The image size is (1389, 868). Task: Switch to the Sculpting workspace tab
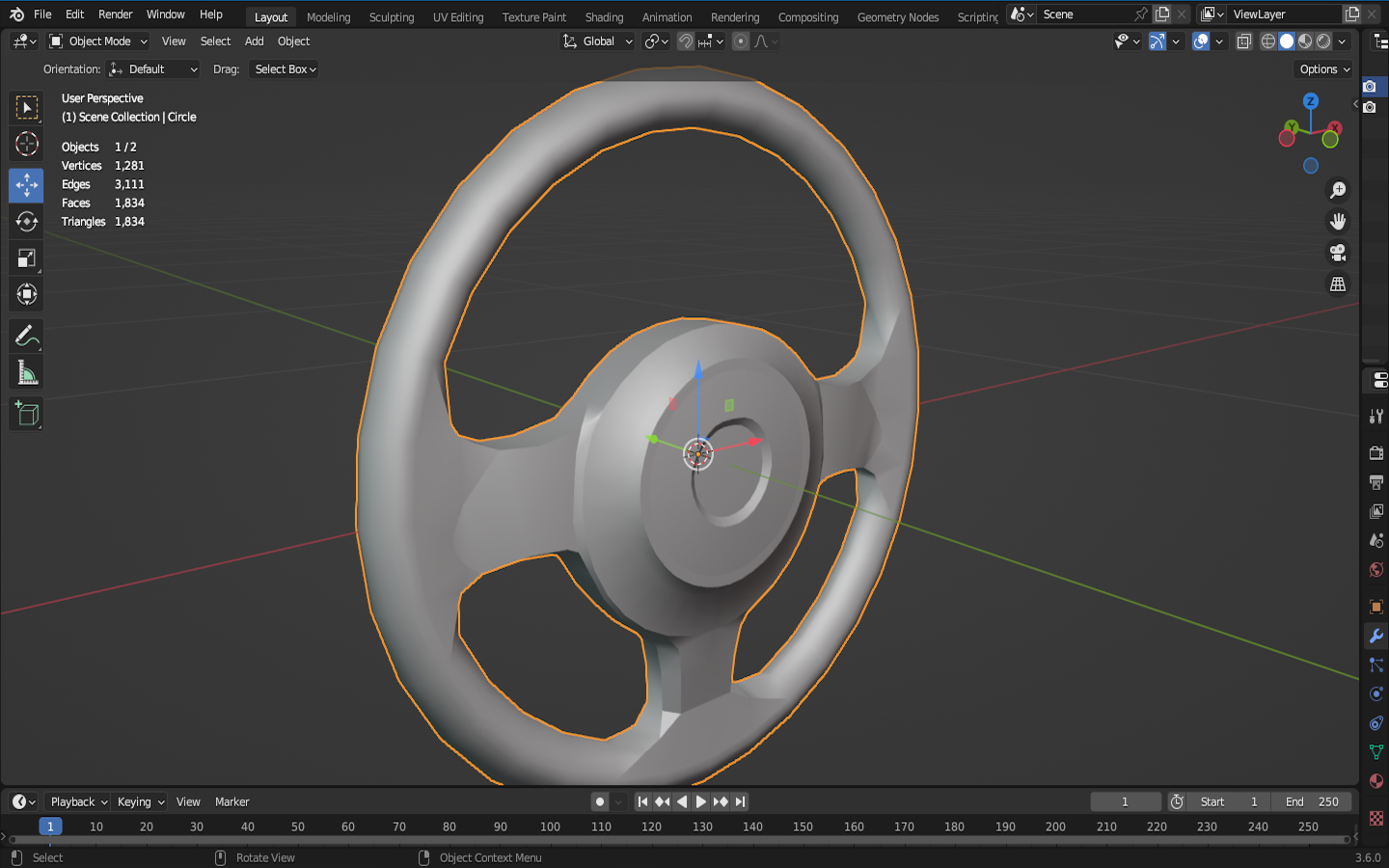pyautogui.click(x=392, y=17)
